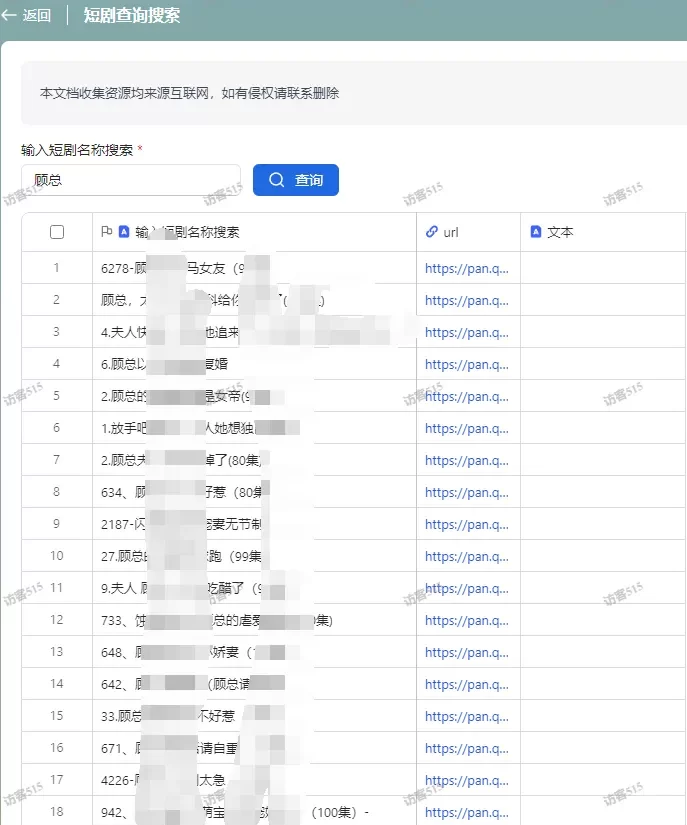Open the pan.q link in row 18
The image size is (687, 825).
pos(467,812)
